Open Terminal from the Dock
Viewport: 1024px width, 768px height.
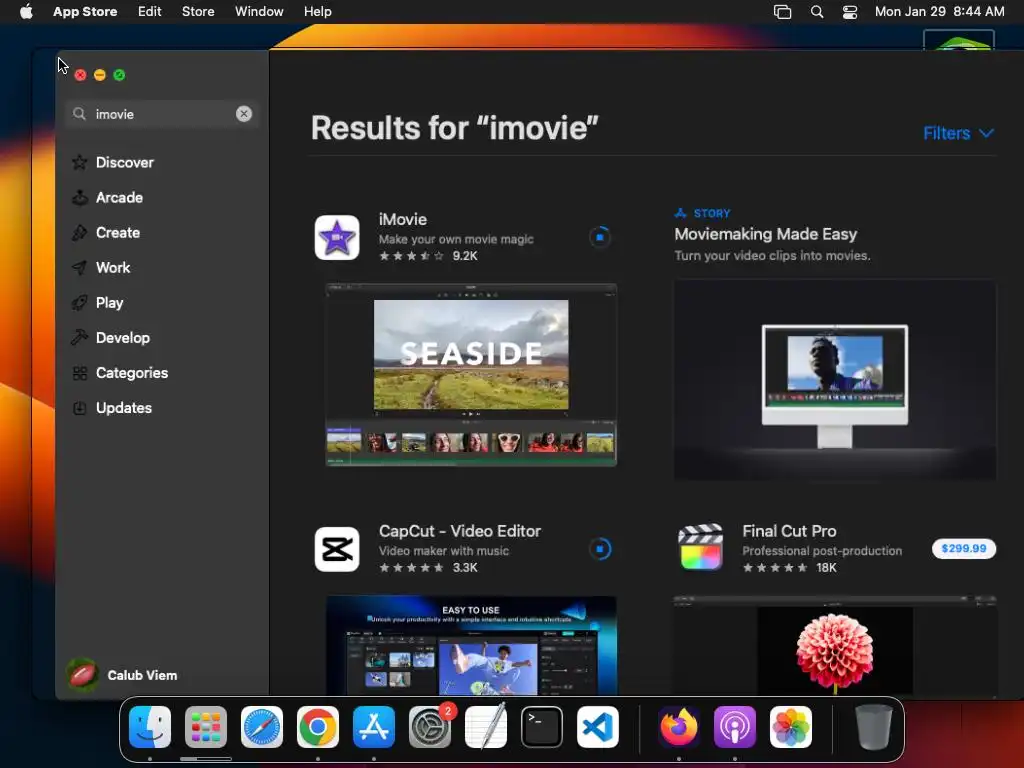(542, 727)
